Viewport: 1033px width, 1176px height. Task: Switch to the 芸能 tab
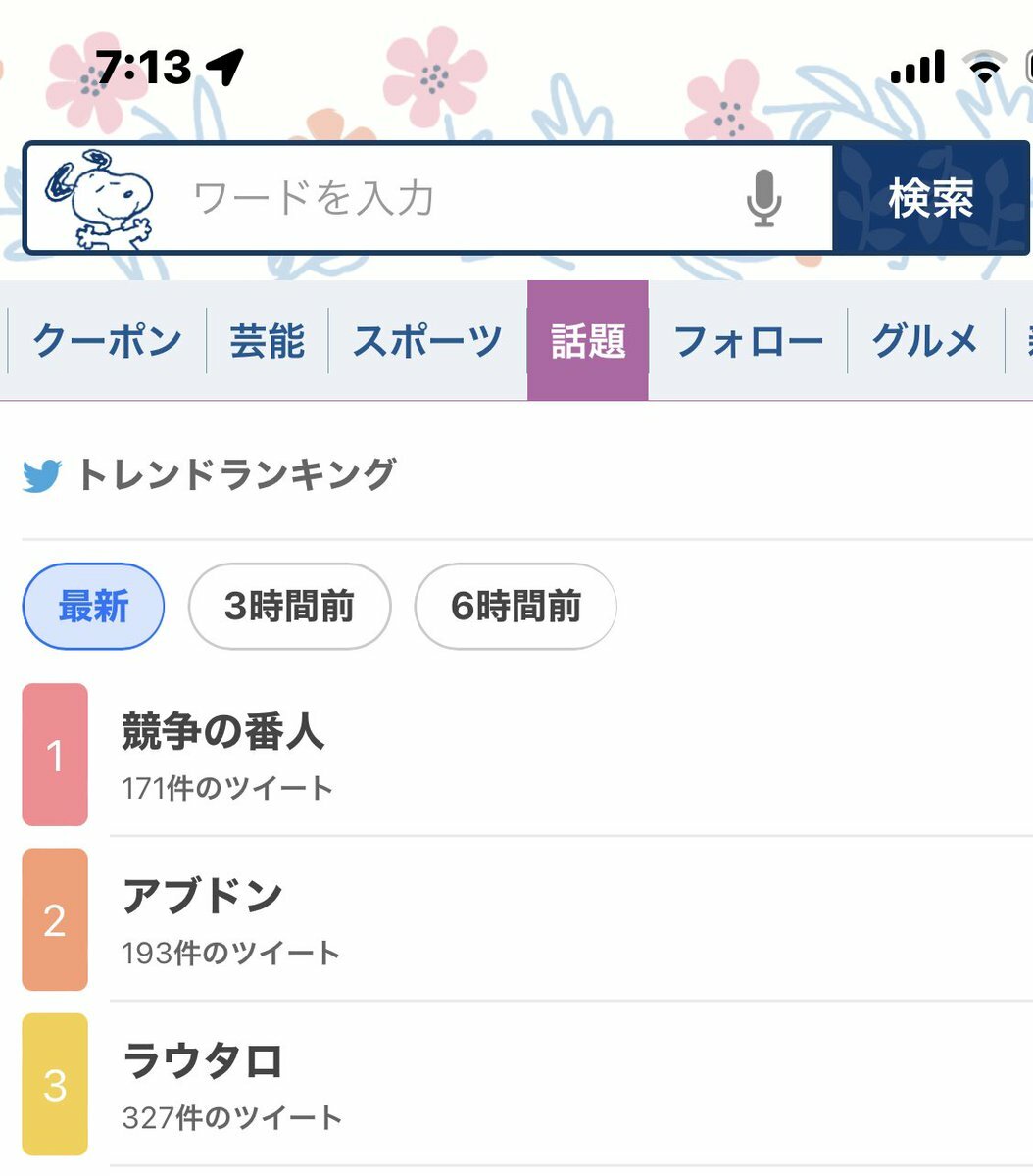[x=267, y=341]
